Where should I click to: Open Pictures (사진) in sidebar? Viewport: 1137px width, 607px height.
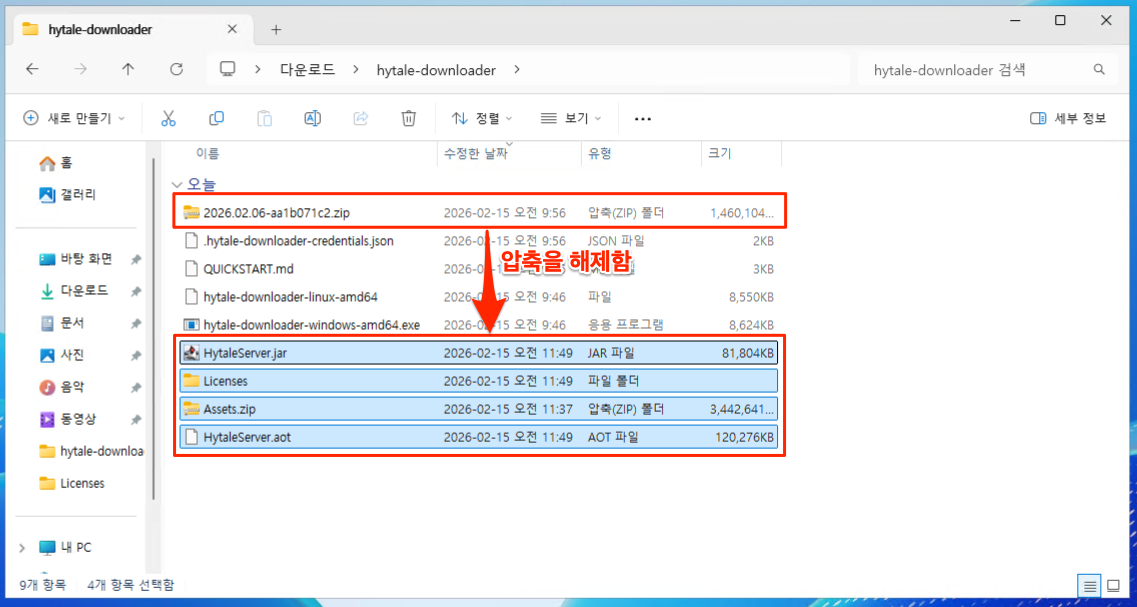62,355
